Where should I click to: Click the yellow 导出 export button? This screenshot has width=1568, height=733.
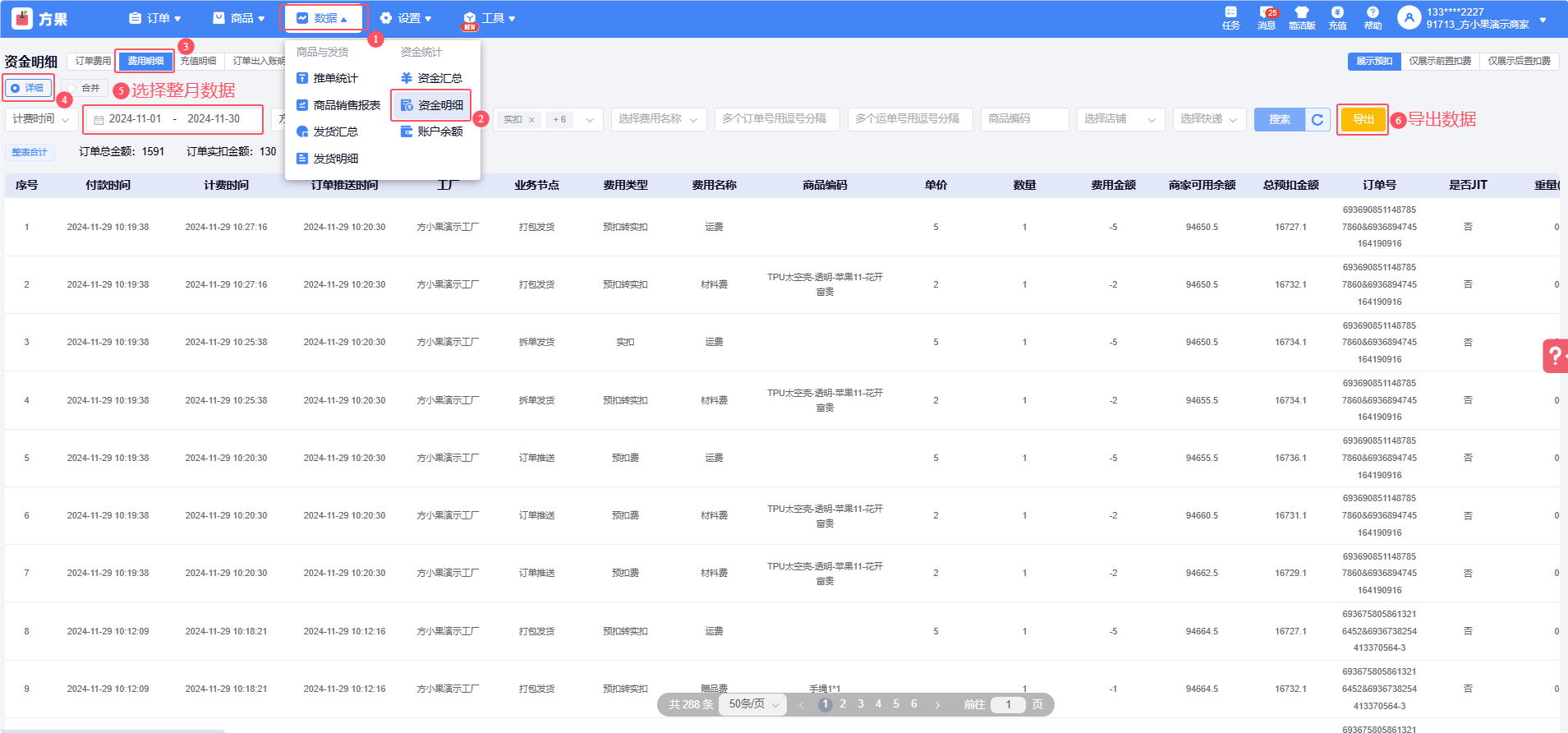[1363, 120]
